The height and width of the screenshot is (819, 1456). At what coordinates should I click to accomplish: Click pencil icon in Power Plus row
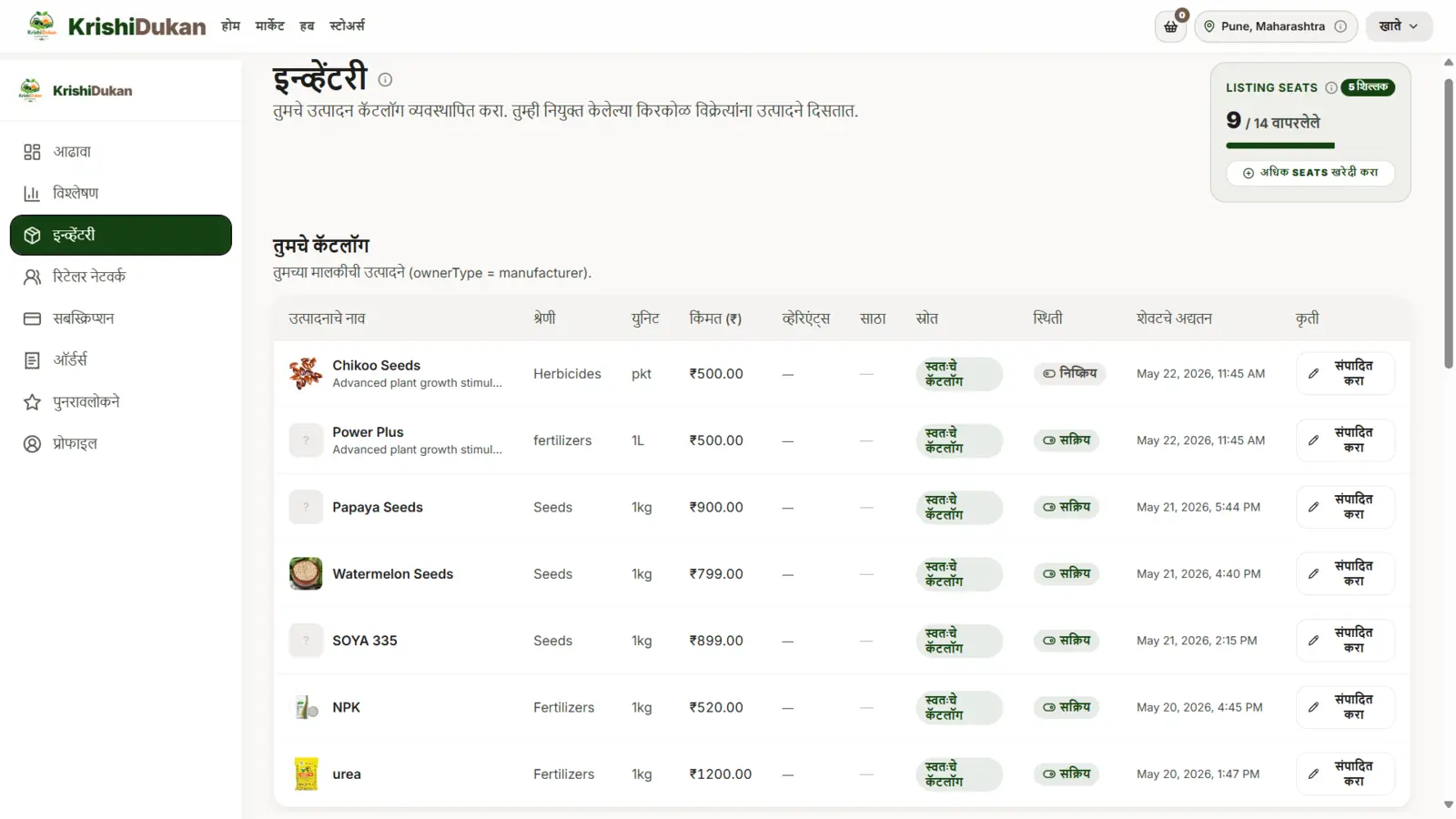point(1313,440)
